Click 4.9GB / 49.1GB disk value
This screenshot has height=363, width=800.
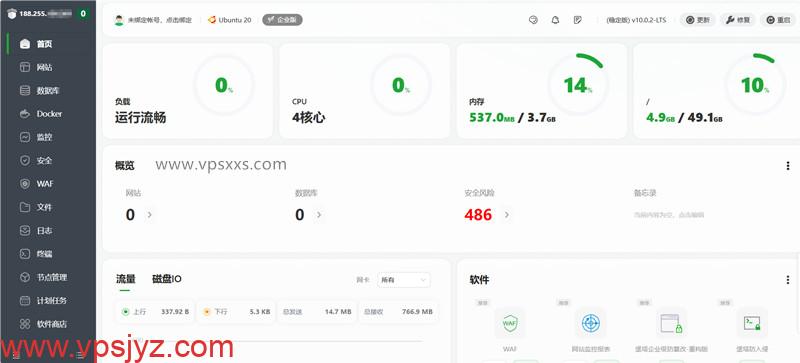(684, 118)
